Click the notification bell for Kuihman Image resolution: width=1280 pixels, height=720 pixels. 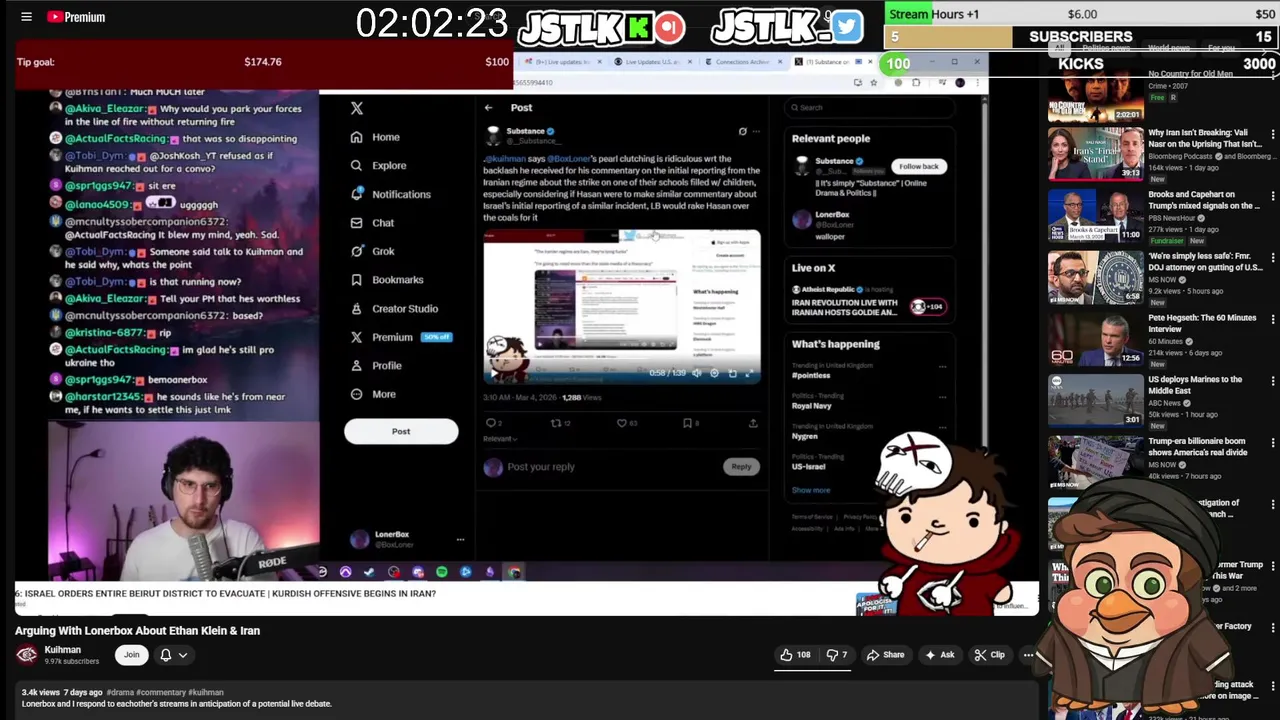pos(166,655)
